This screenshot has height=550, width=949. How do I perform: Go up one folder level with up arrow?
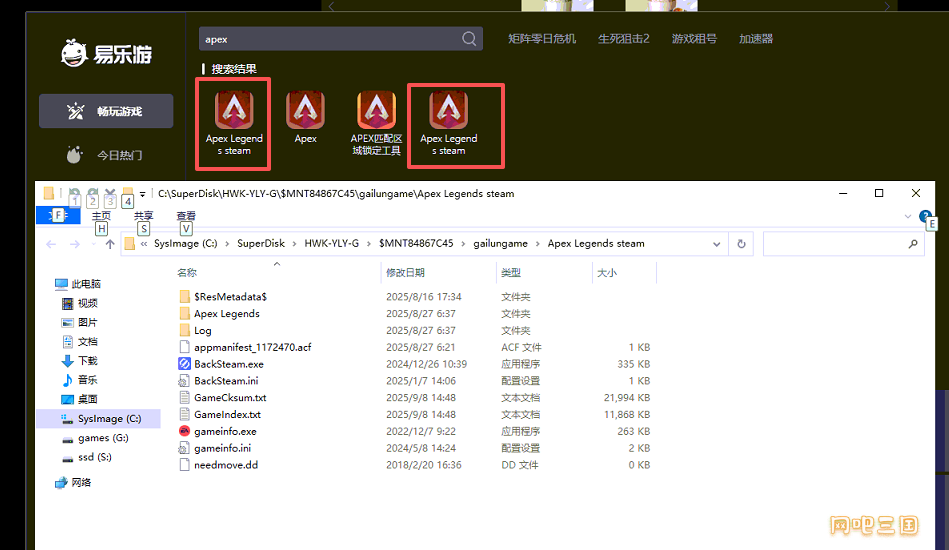[x=109, y=244]
